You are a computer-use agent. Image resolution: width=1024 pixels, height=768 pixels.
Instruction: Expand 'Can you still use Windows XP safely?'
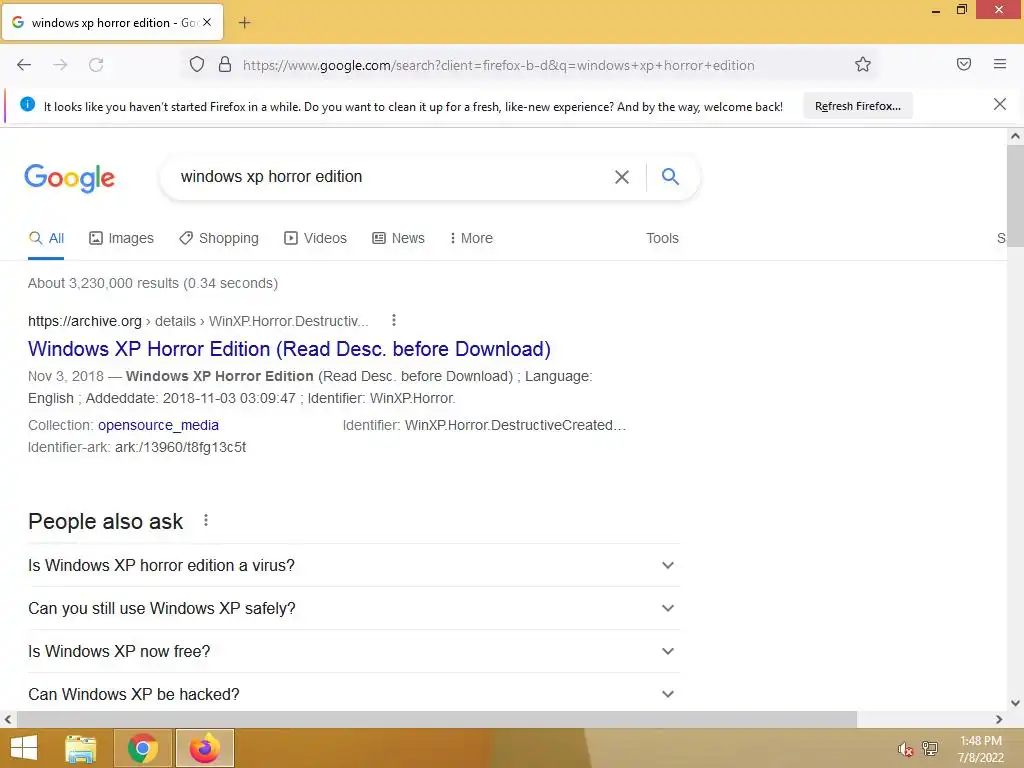coord(353,608)
